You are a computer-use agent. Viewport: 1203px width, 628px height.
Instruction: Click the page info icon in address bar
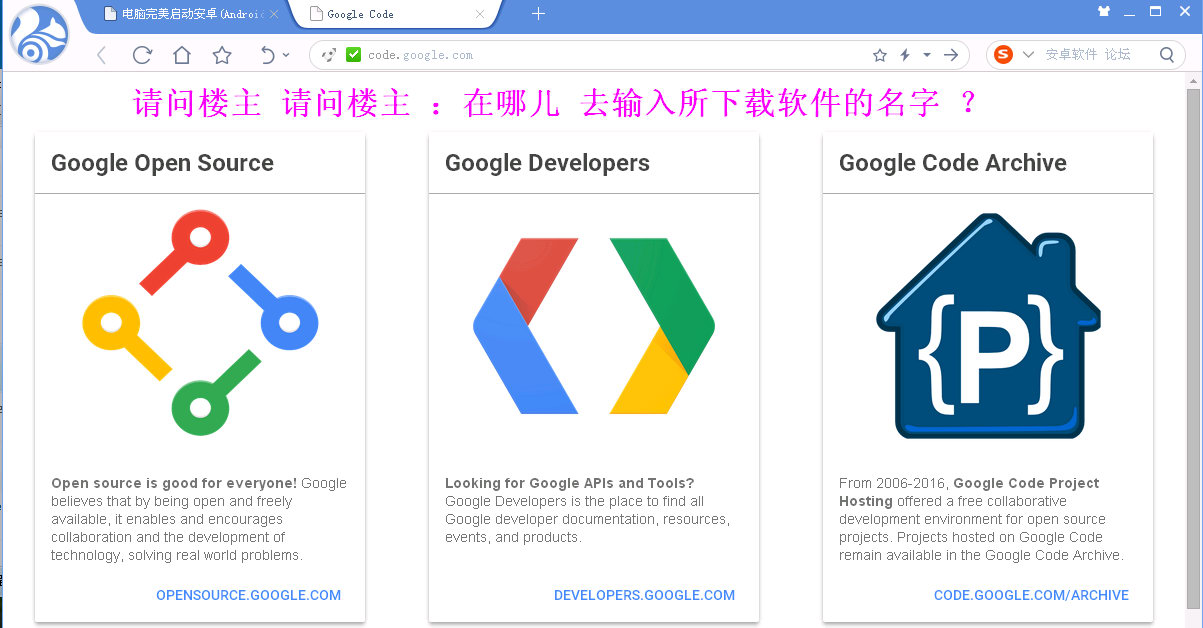(x=329, y=55)
